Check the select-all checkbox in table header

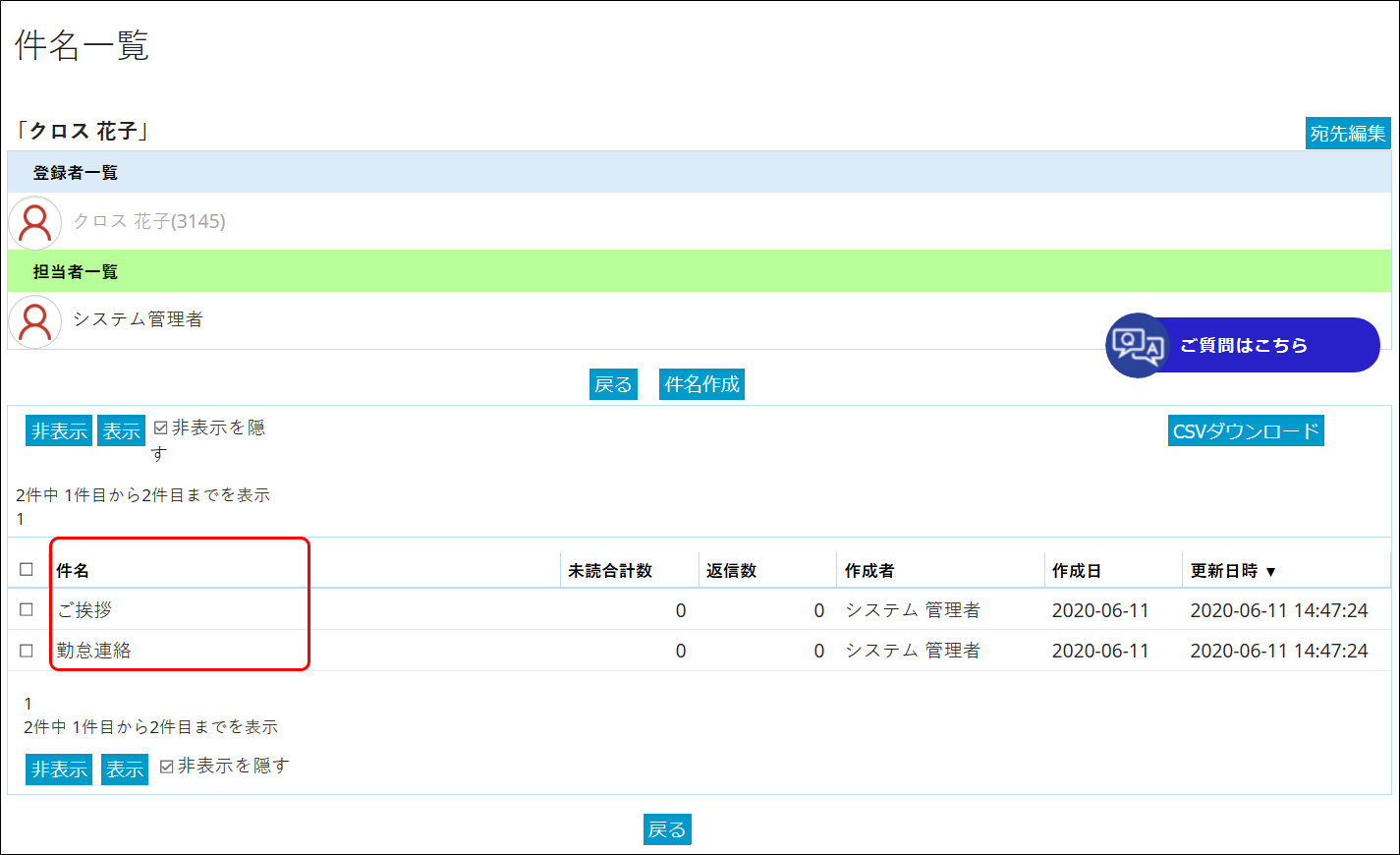pyautogui.click(x=27, y=569)
